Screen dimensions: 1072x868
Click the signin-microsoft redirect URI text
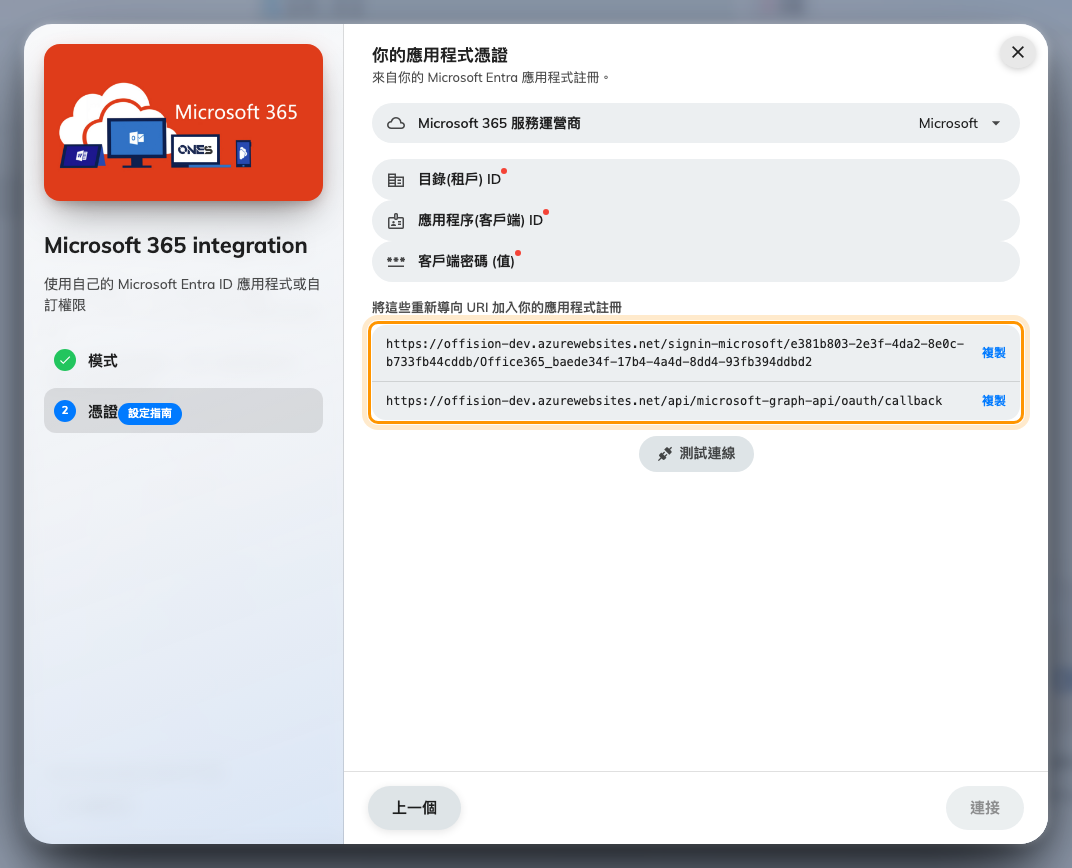pos(675,353)
